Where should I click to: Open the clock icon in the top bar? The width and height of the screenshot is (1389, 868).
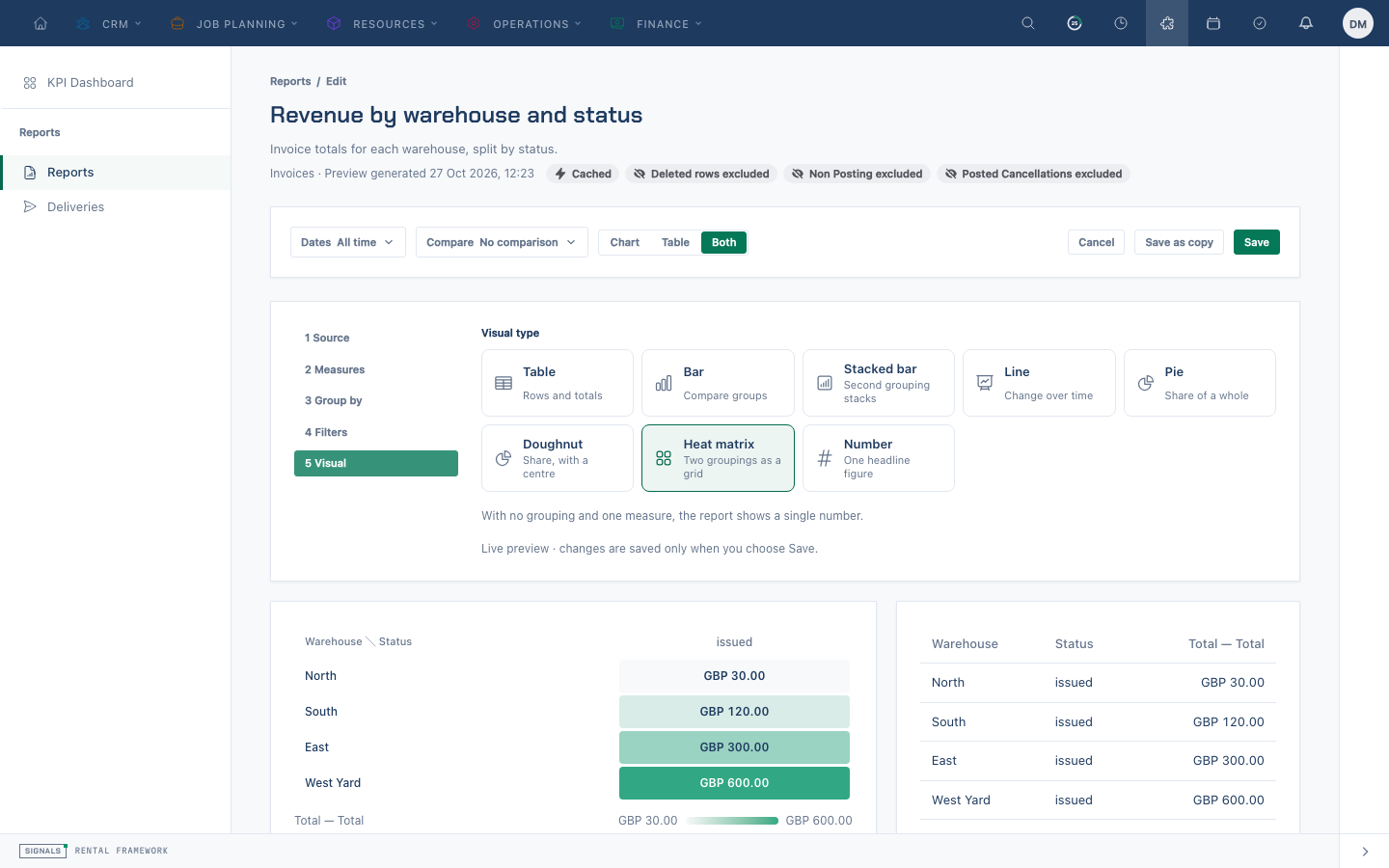[x=1121, y=23]
